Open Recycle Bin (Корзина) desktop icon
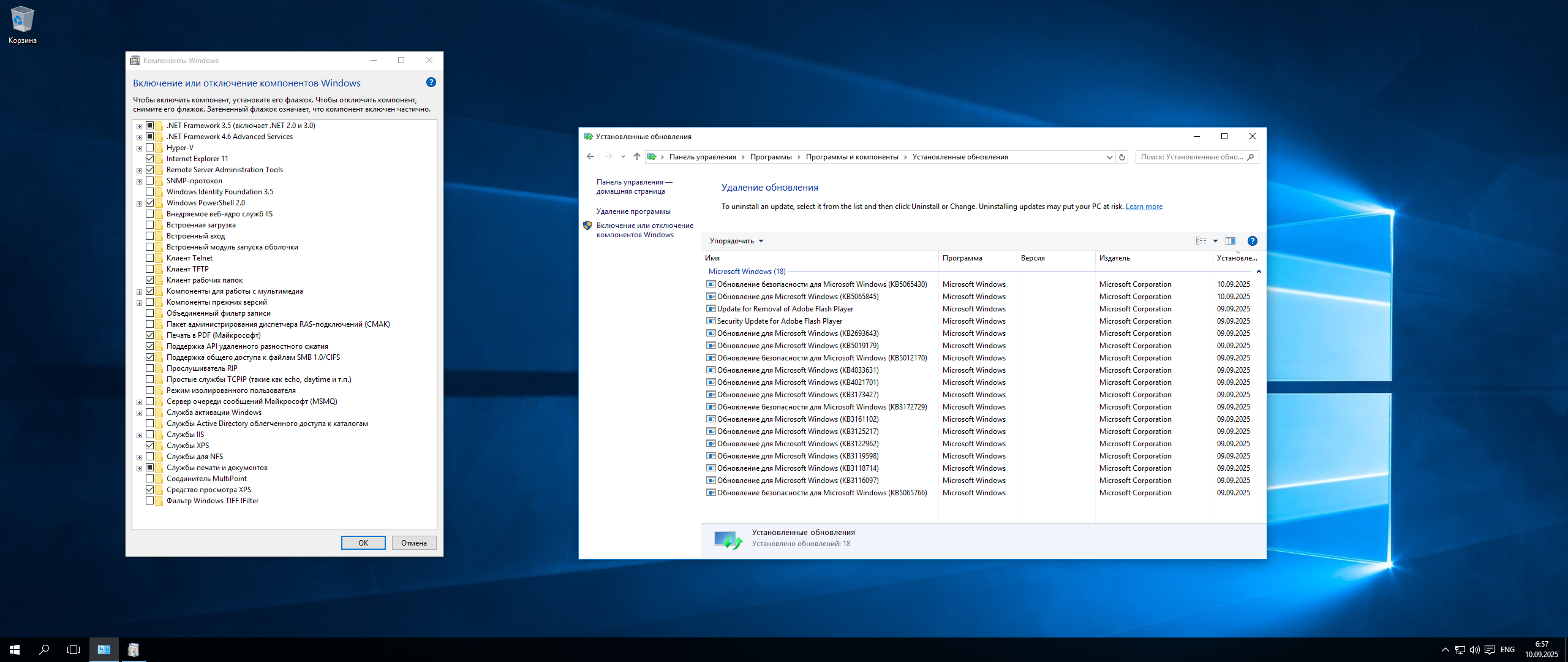 pyautogui.click(x=22, y=25)
